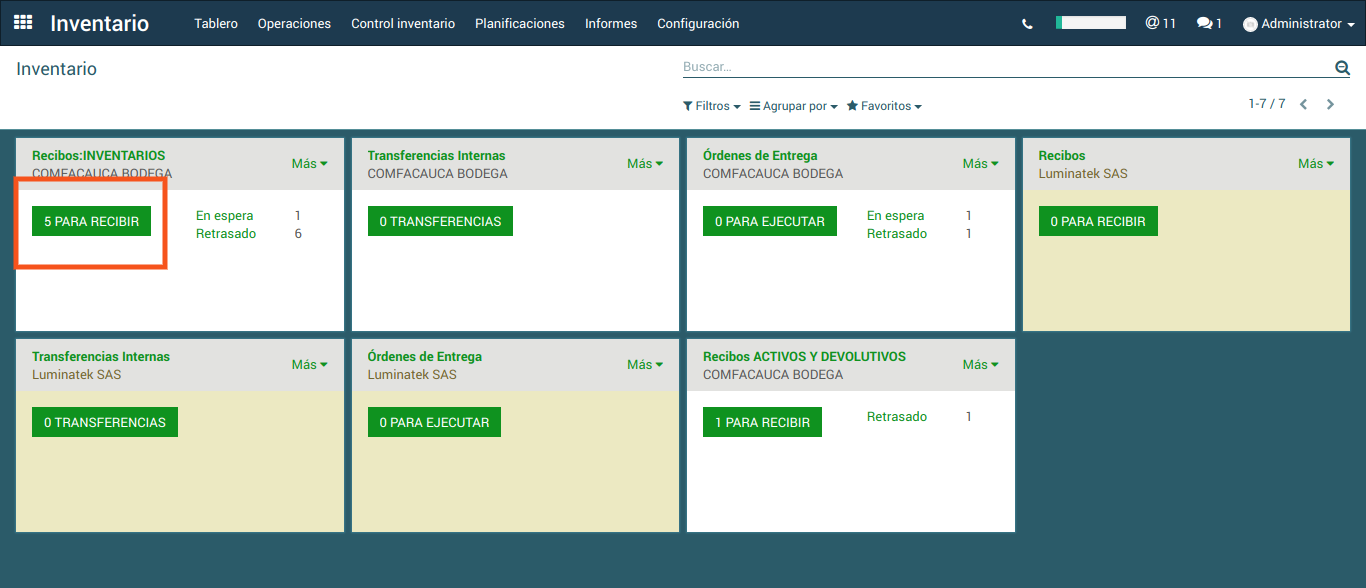Open Más menu on Recibos:INVENTARIOS card
This screenshot has height=588, width=1366.
coord(309,164)
